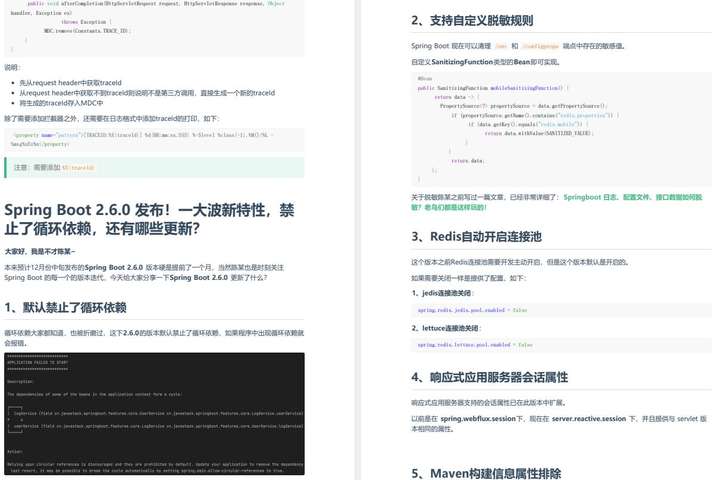Select heading 3、Redis自动开启连接池

pyautogui.click(x=476, y=237)
